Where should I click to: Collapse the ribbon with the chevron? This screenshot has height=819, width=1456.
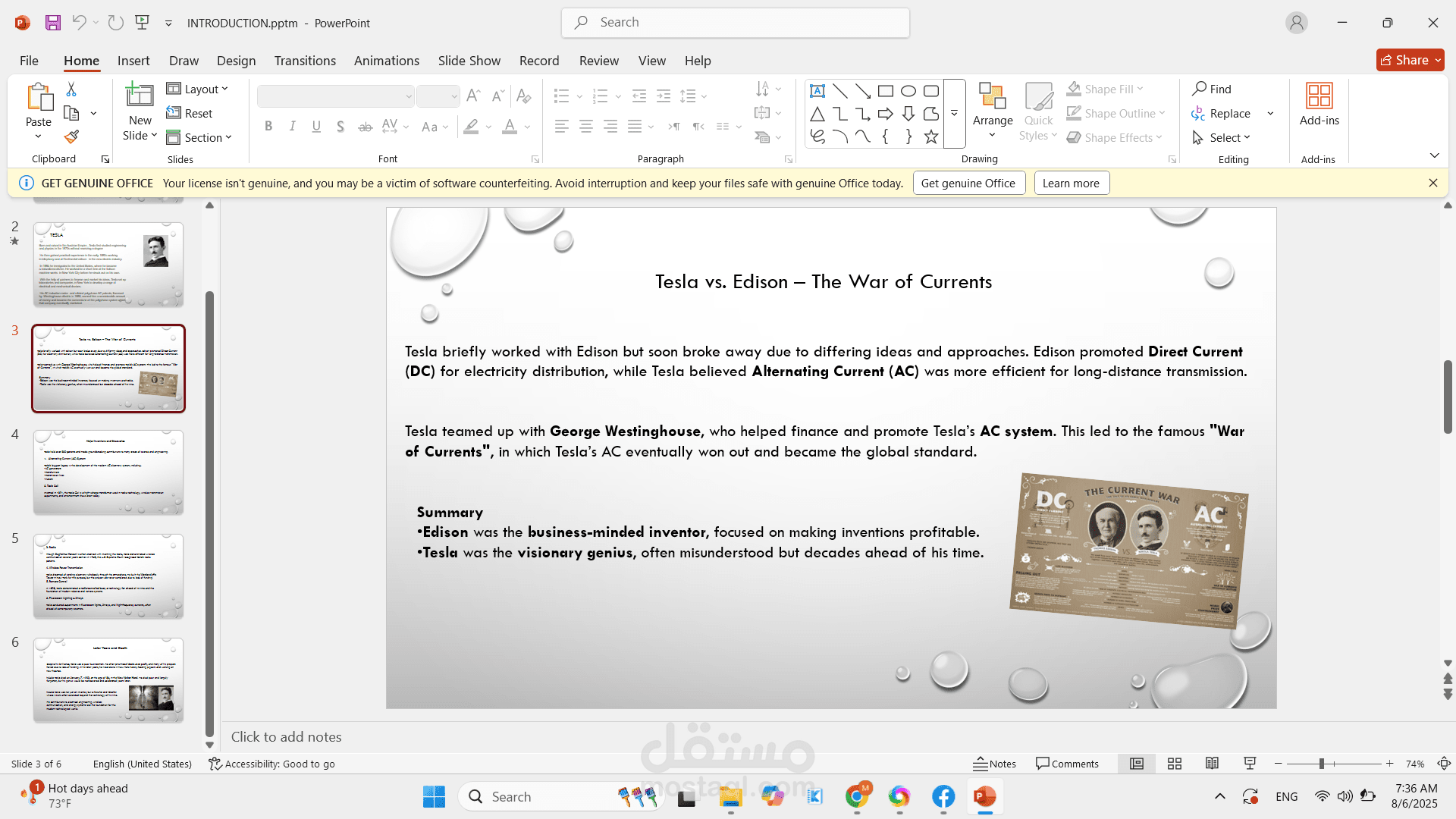[1434, 155]
